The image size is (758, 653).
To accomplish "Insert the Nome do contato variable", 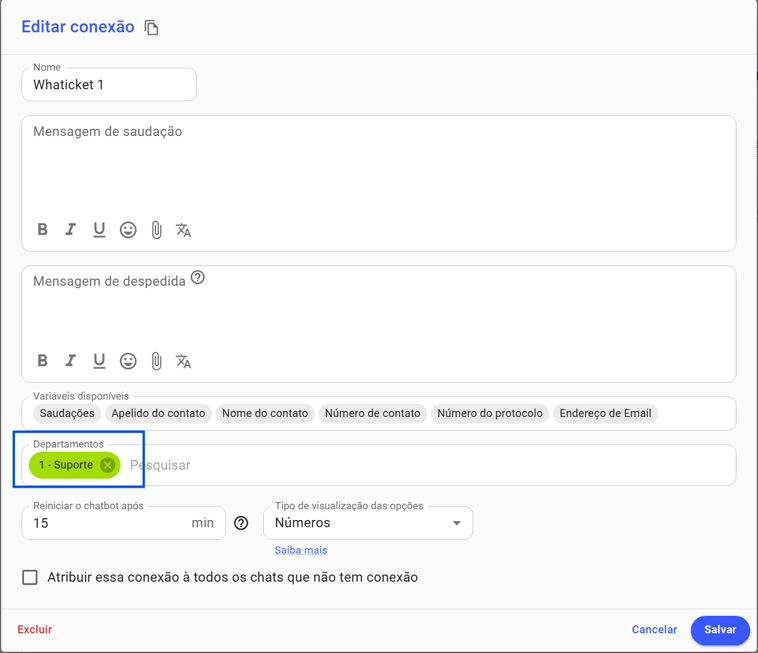I will (x=265, y=413).
